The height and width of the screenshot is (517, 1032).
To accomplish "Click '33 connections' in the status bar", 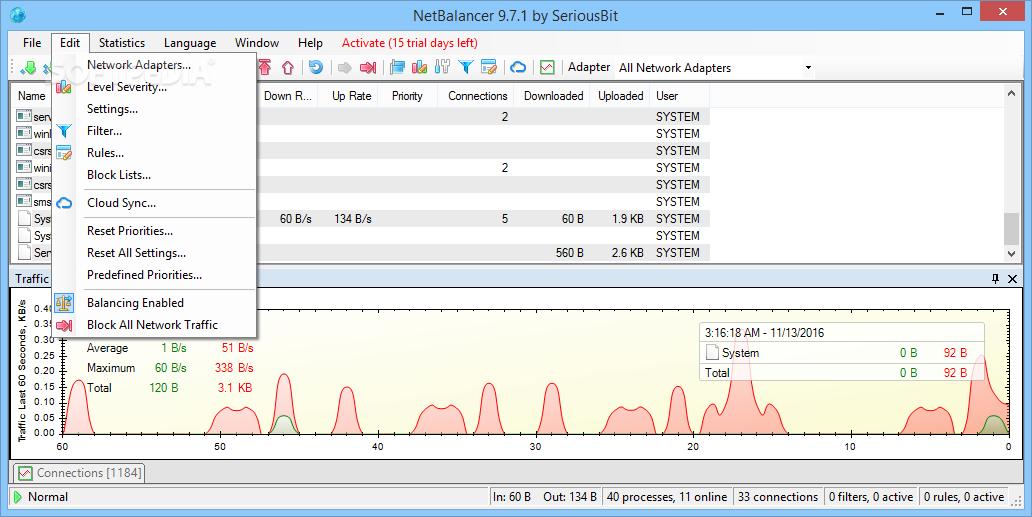I will pyautogui.click(x=778, y=497).
